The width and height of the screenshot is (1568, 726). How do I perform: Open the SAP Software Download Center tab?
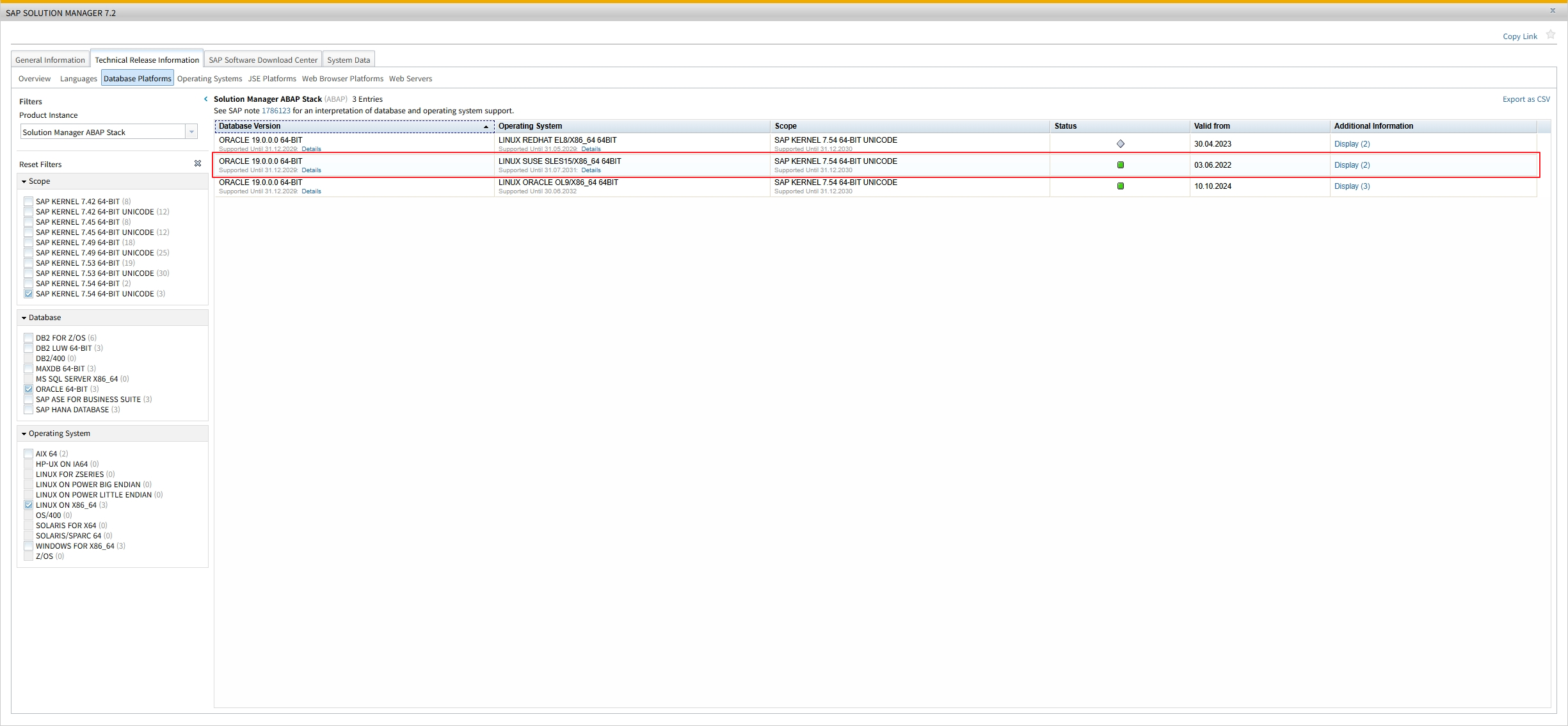coord(263,60)
